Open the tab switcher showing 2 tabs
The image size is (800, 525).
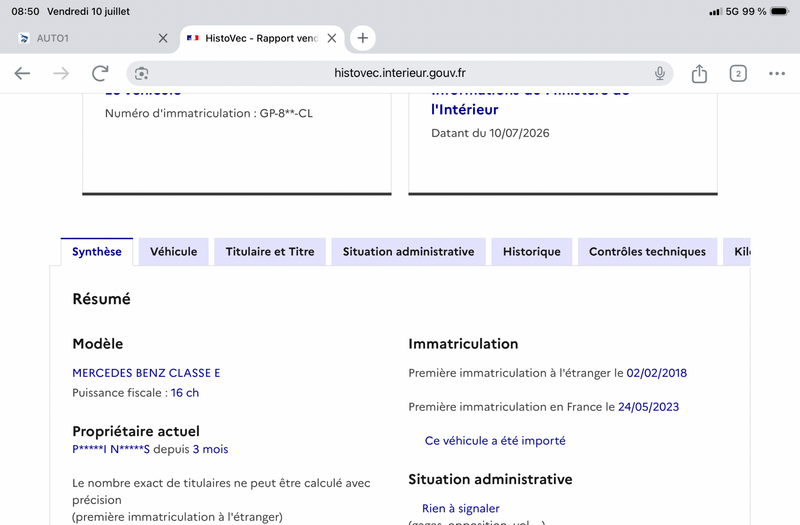(x=738, y=73)
